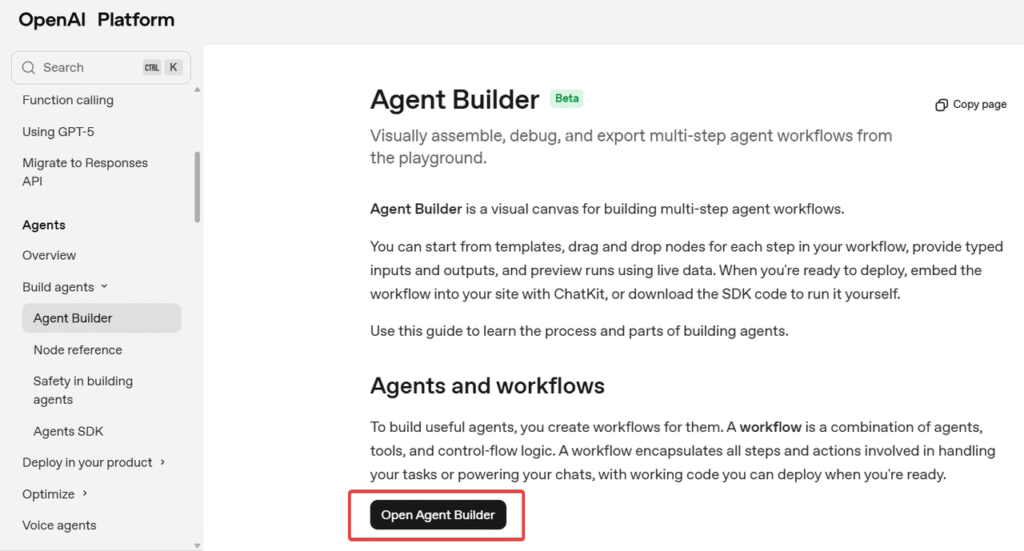The image size is (1024, 551).
Task: Click the Beta badge next to title
Action: [566, 99]
